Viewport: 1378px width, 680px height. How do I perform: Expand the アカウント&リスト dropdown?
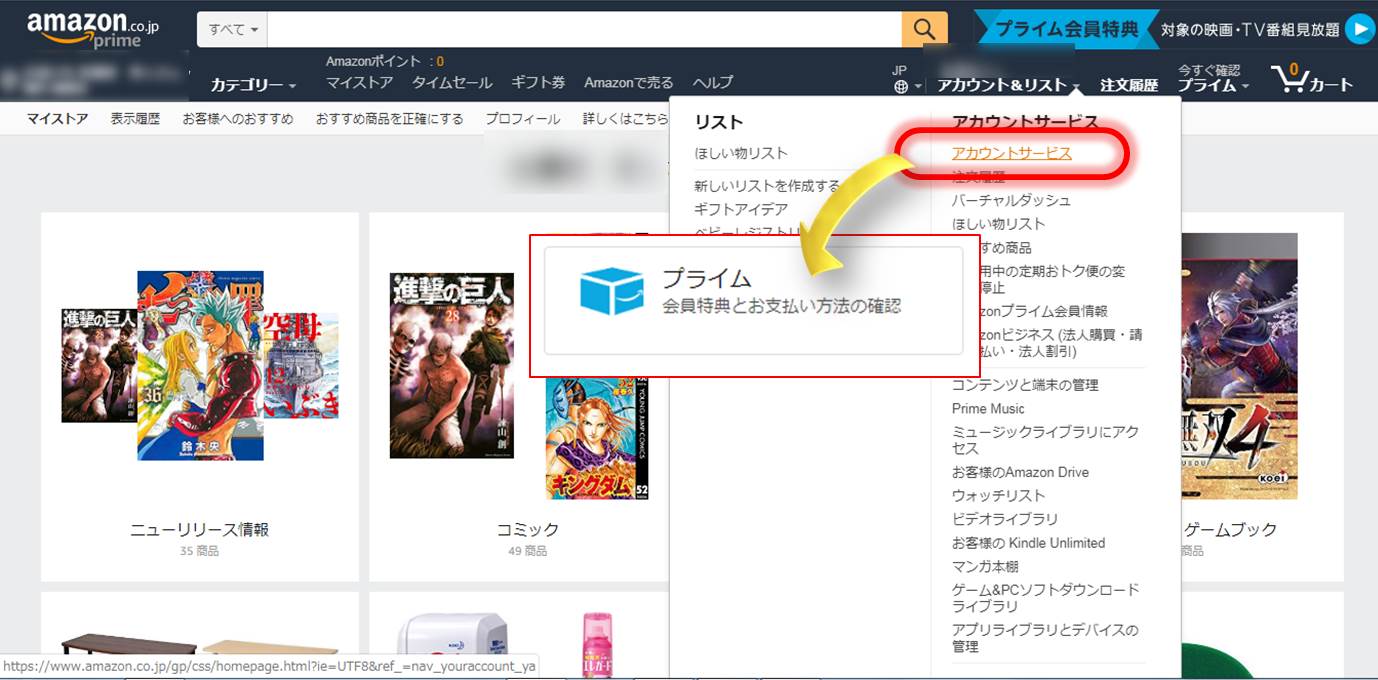[1008, 86]
